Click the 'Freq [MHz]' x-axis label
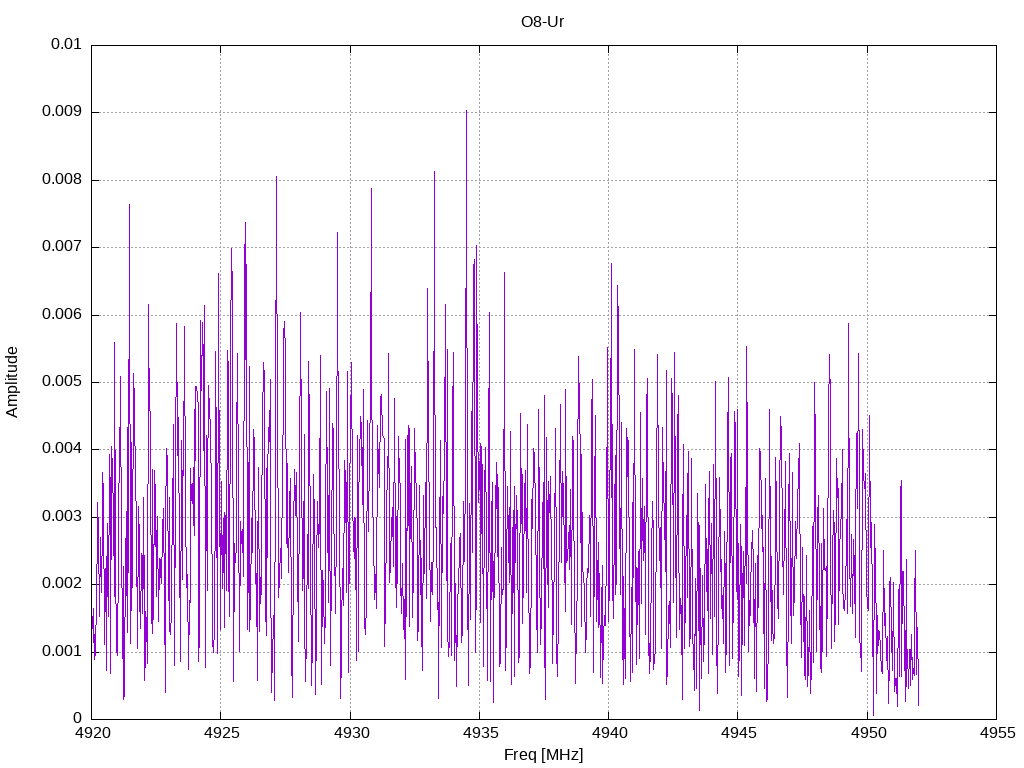This screenshot has width=1024, height=768. click(x=543, y=755)
